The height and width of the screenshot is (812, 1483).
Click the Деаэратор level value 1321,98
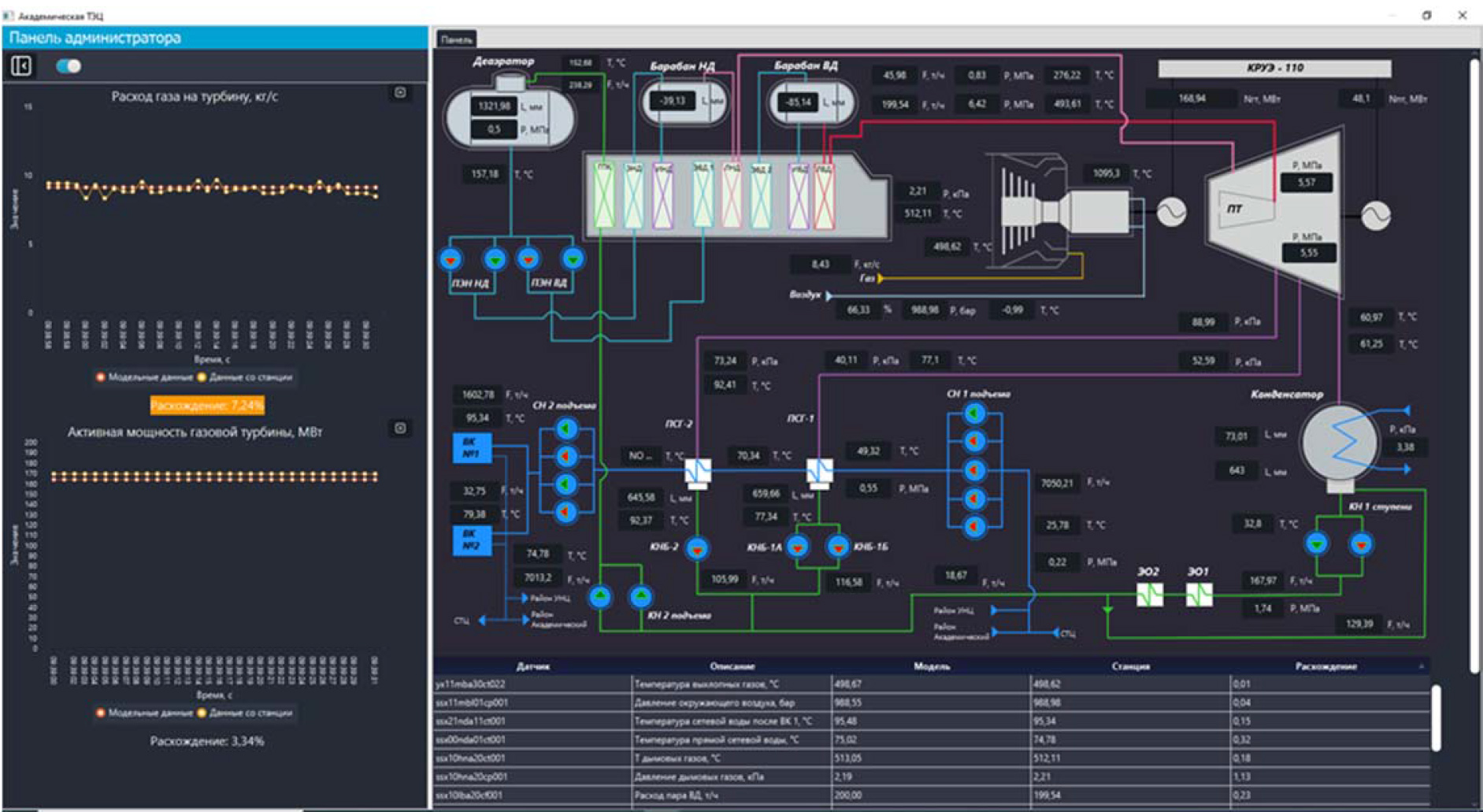(x=494, y=106)
